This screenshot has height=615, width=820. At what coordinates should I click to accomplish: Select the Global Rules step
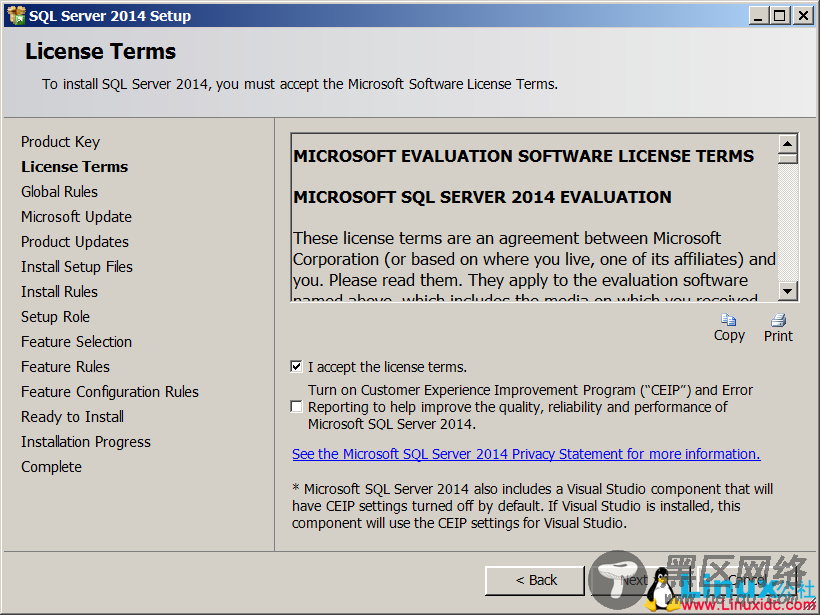[x=59, y=192]
